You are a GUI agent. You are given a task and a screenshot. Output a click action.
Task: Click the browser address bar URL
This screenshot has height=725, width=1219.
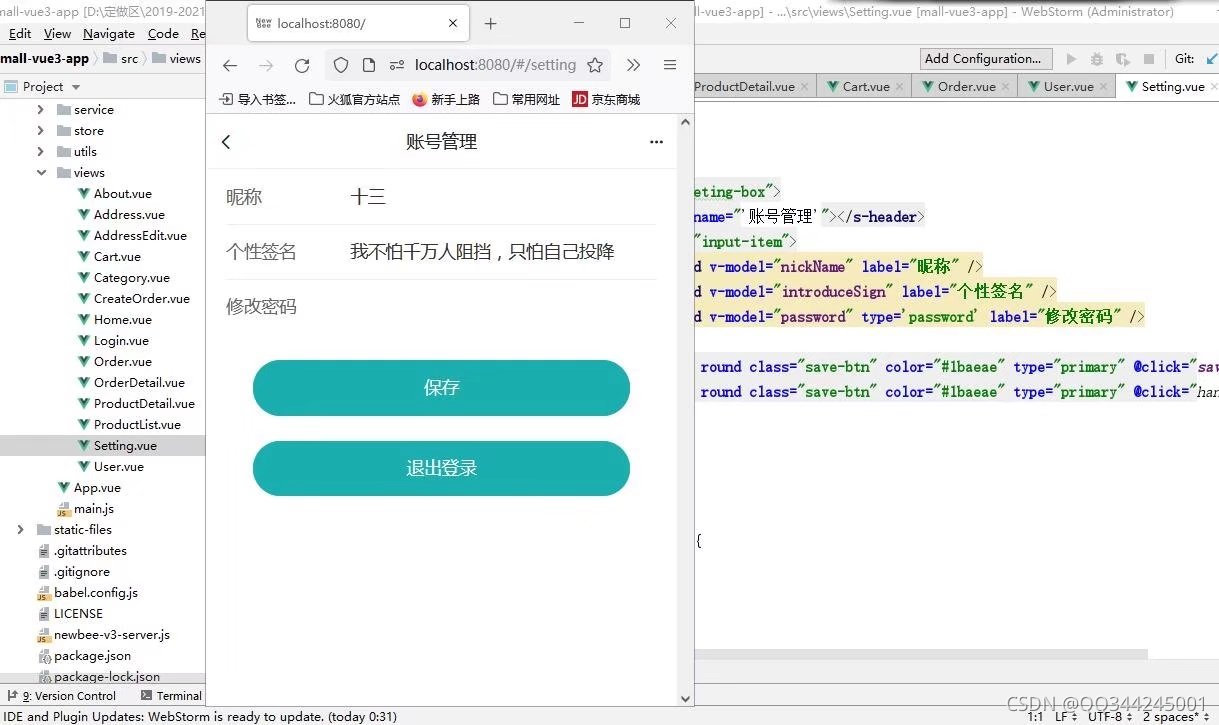pyautogui.click(x=495, y=65)
